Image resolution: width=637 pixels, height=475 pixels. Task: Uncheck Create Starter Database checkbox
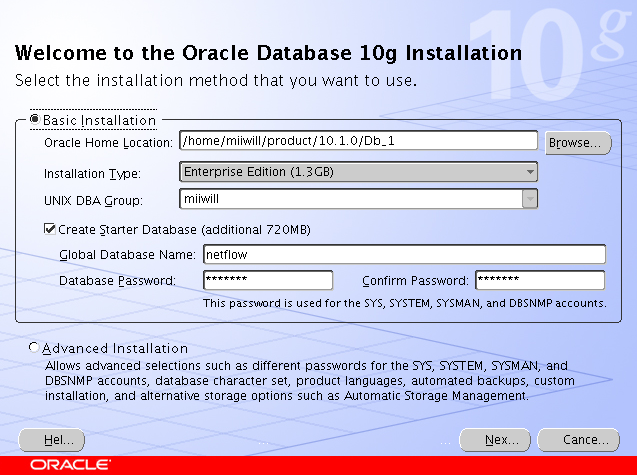50,229
